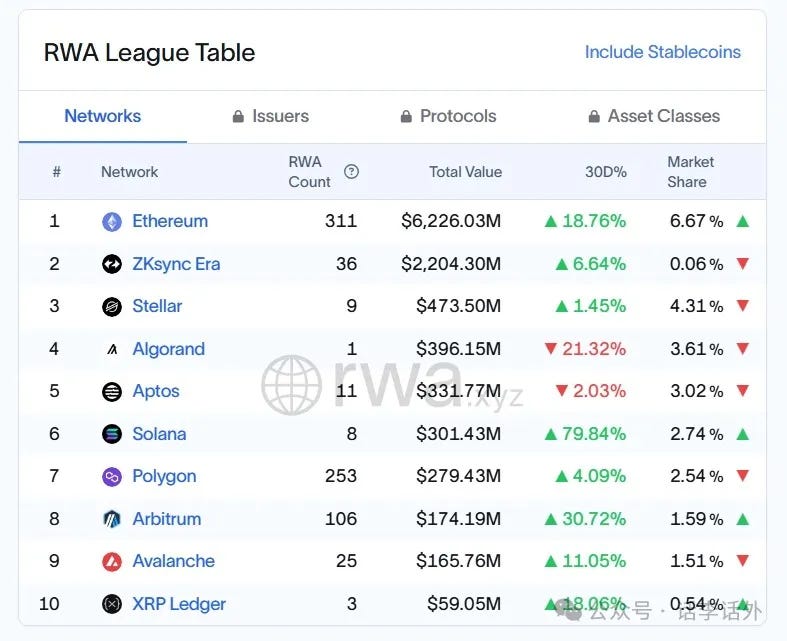Click the Aptos logo icon
787x641 pixels.
click(x=112, y=392)
